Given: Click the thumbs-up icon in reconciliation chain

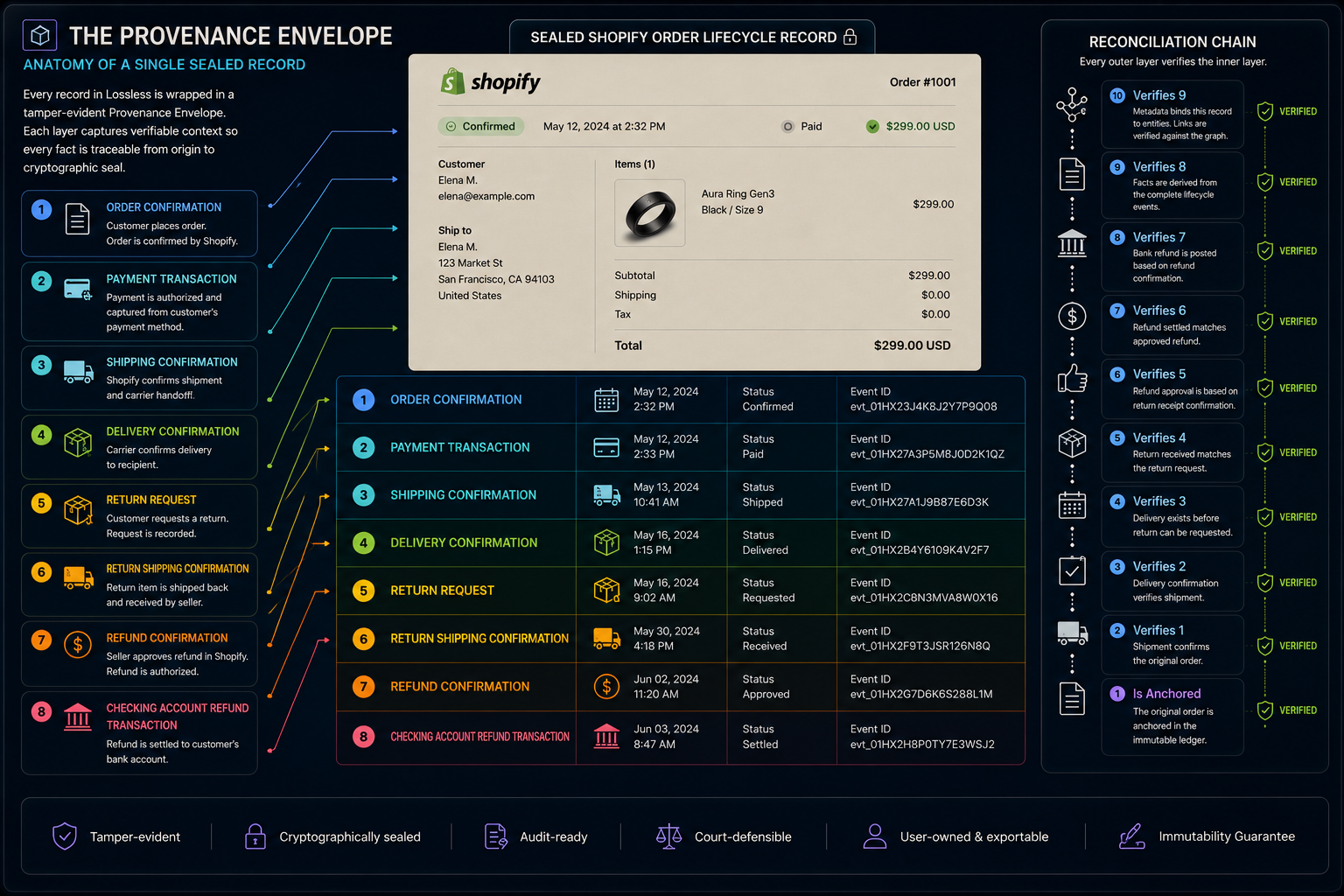Looking at the screenshot, I should tap(1072, 379).
